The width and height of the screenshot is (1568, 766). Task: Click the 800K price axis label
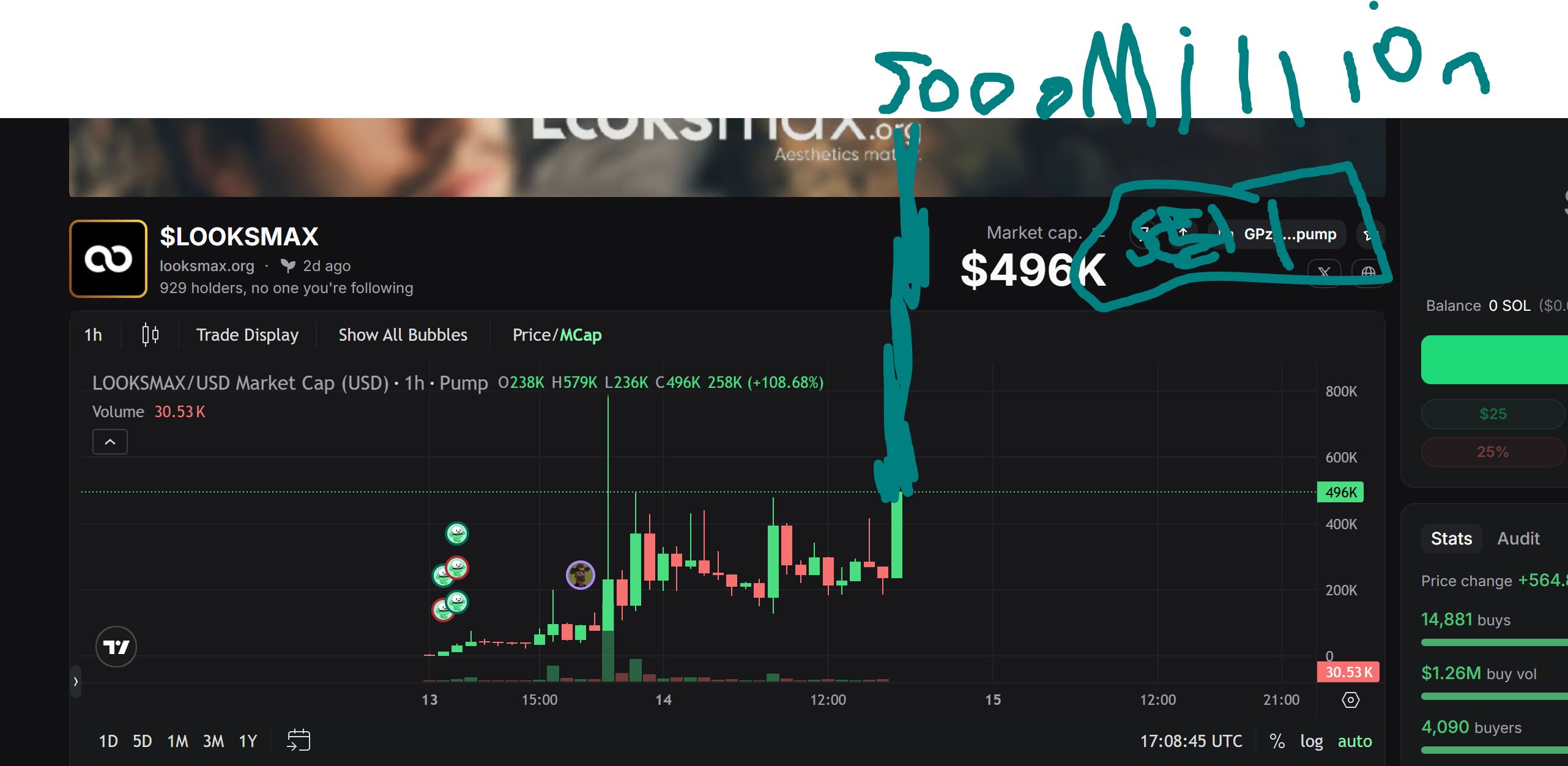(x=1341, y=392)
